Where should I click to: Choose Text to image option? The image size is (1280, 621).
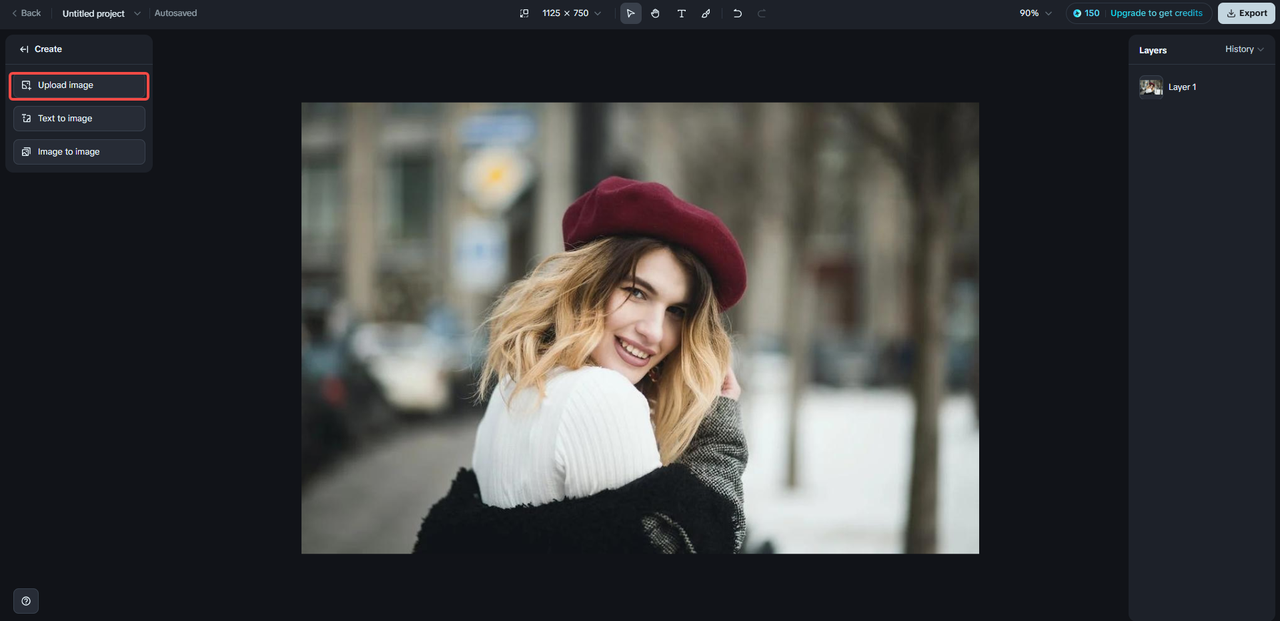pos(79,118)
